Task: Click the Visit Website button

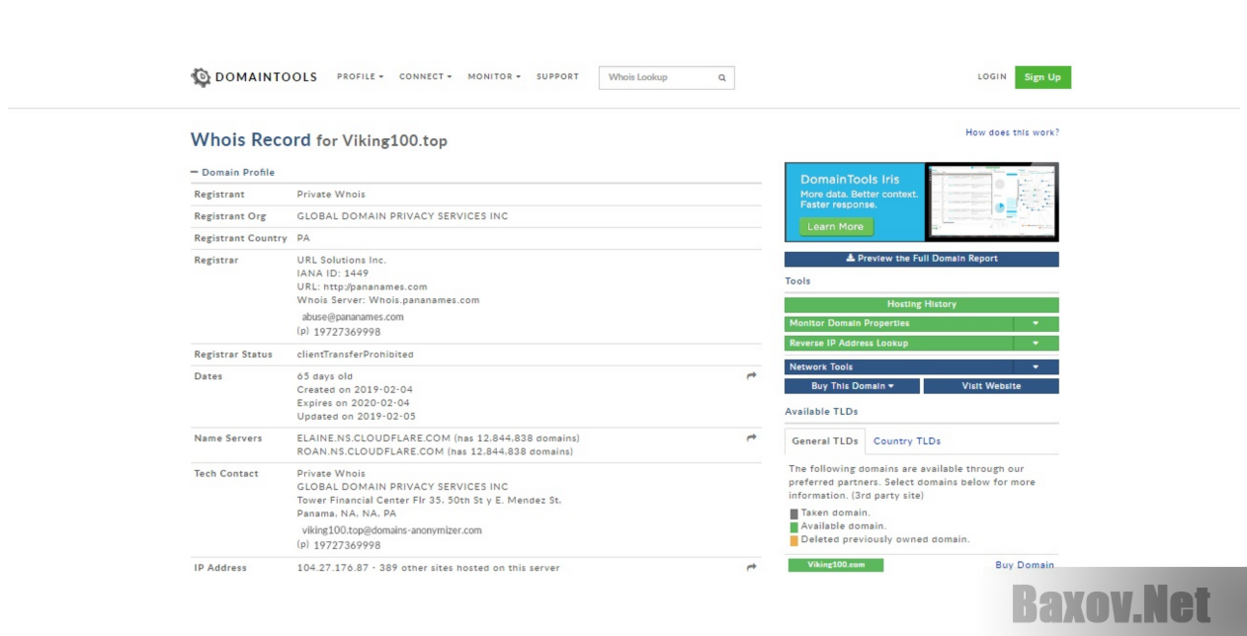Action: 991,386
